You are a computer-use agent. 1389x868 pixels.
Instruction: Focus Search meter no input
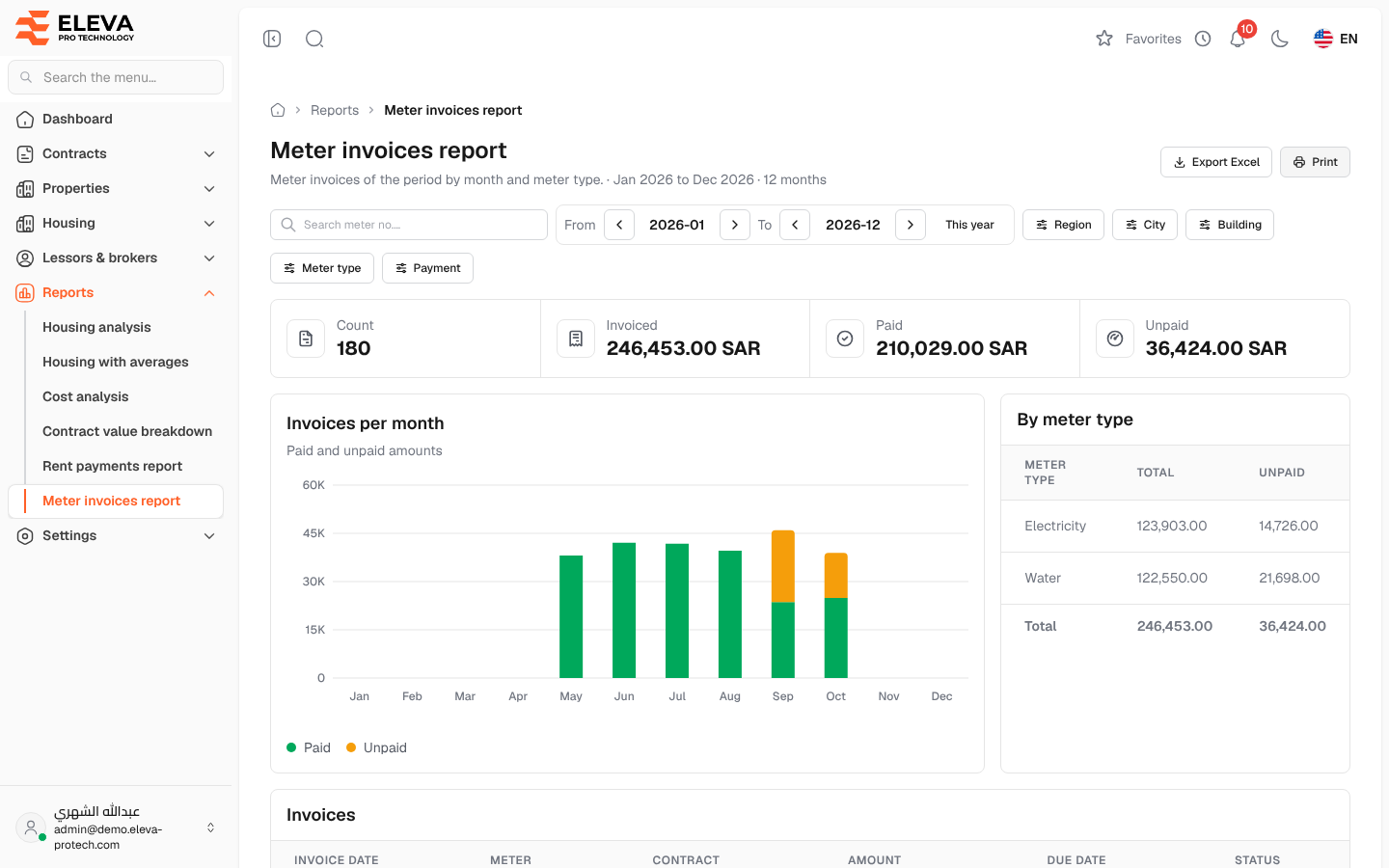409,225
